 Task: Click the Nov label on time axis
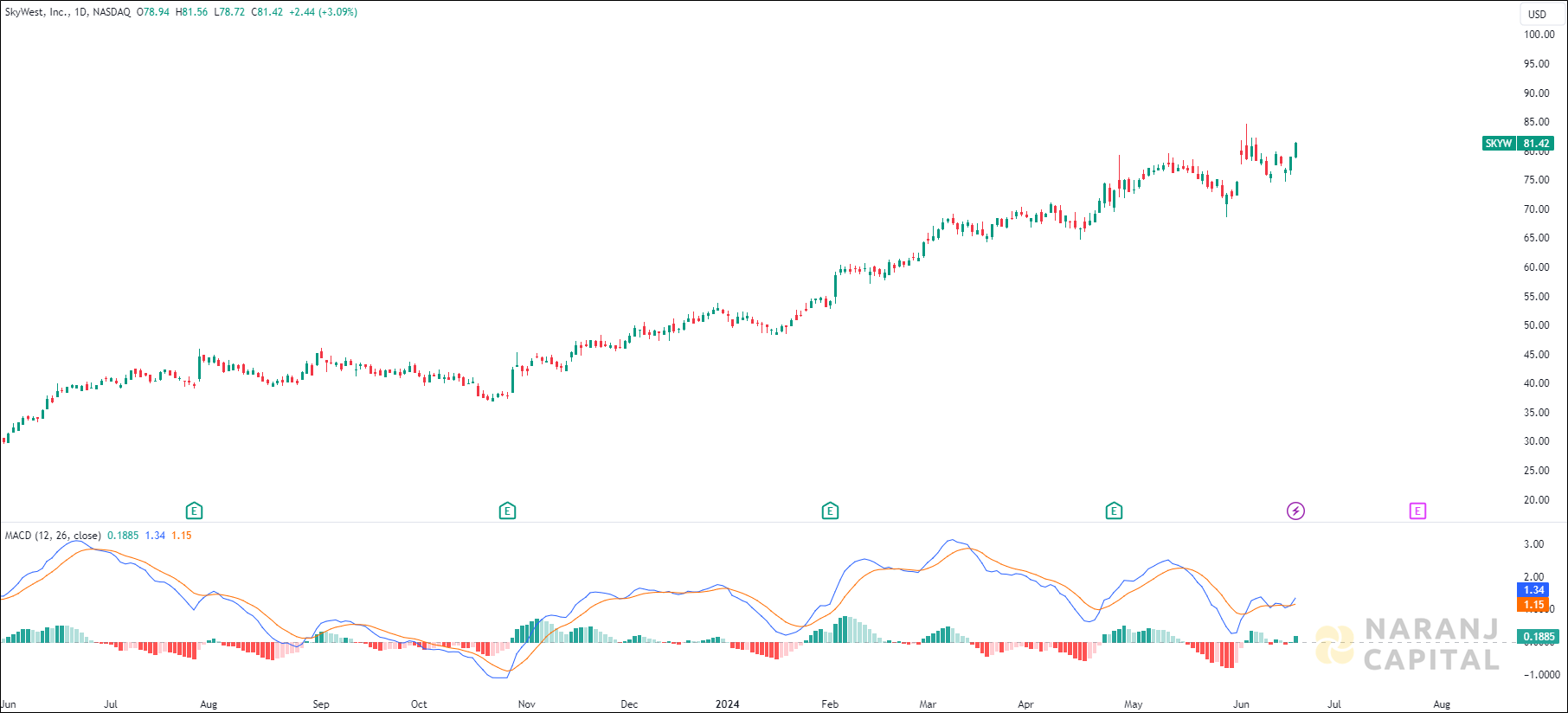pos(526,704)
